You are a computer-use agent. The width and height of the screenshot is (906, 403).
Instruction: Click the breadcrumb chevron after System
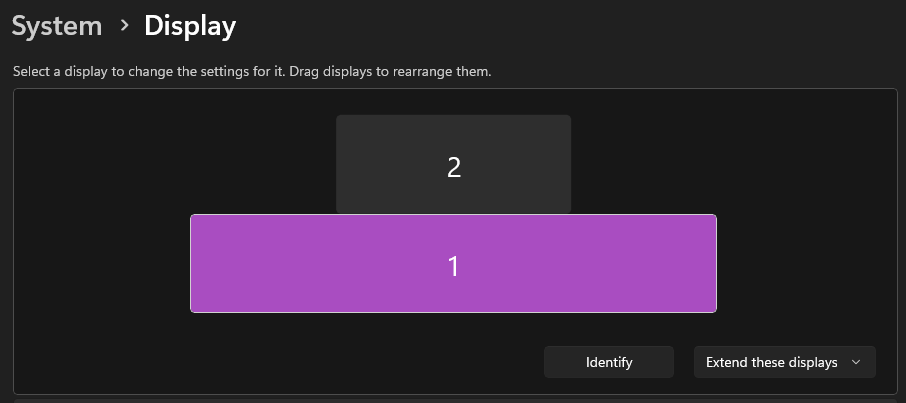(x=124, y=25)
